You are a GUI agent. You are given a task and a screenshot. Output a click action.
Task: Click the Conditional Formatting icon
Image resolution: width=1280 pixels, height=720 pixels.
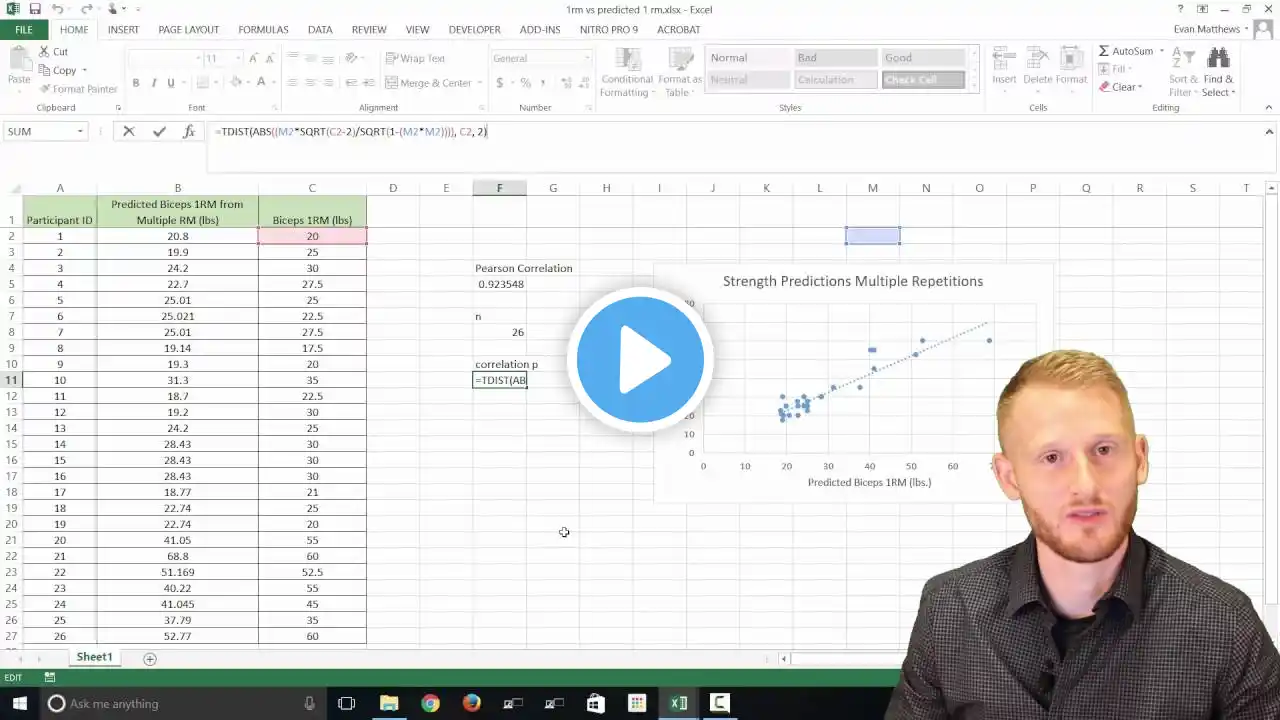[x=627, y=57]
